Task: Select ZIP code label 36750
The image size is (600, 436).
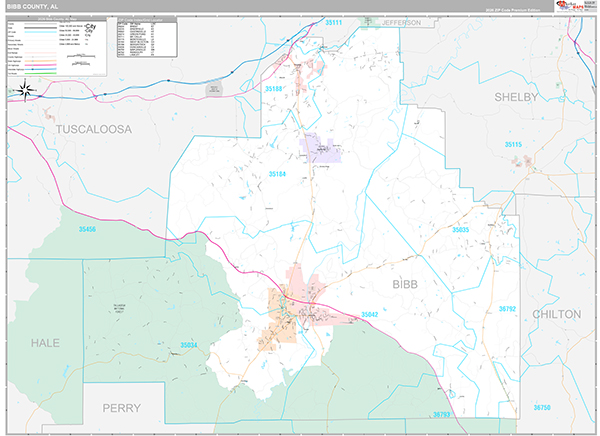Action: click(541, 407)
